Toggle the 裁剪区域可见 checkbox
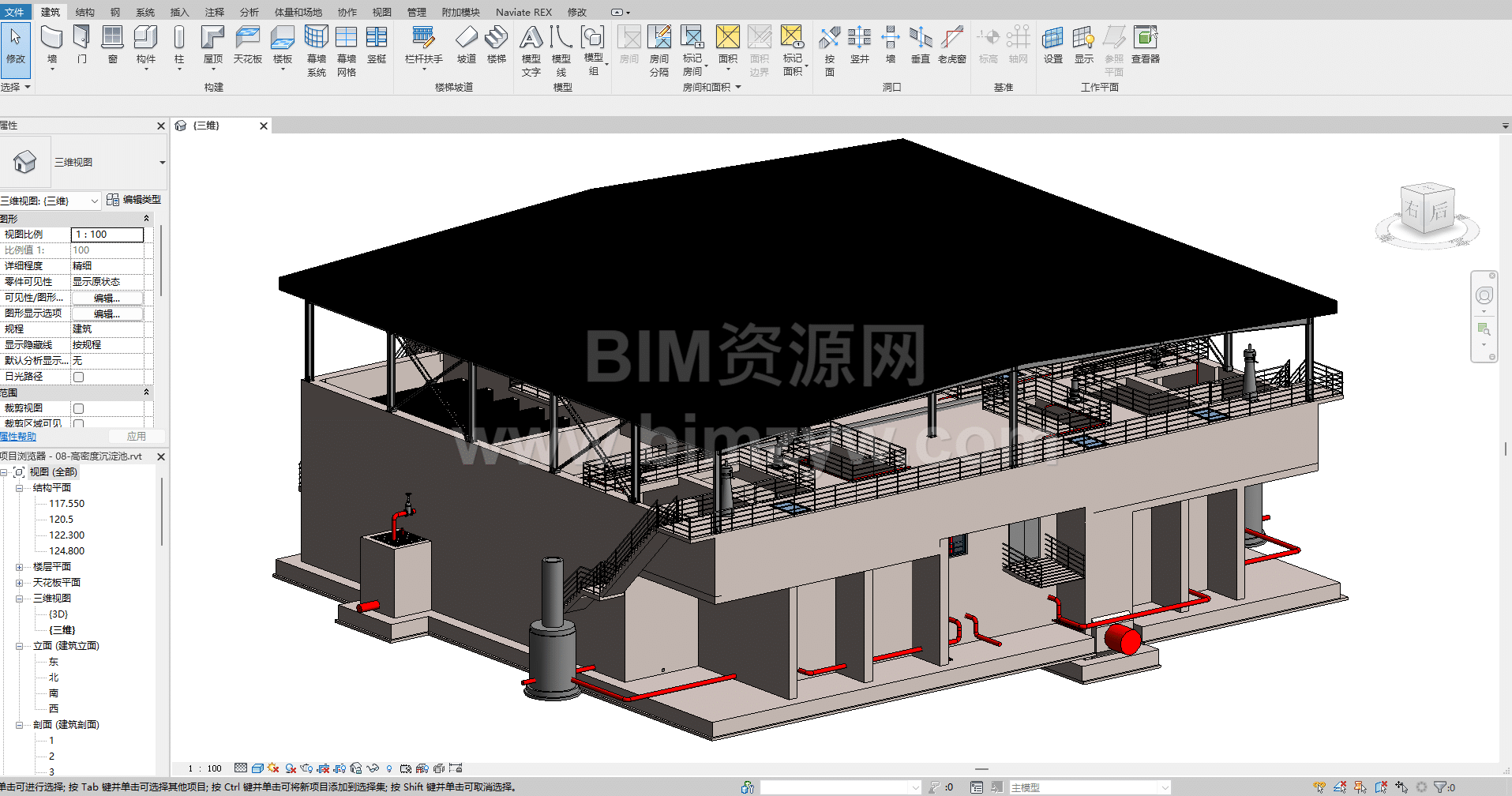 pos(78,423)
